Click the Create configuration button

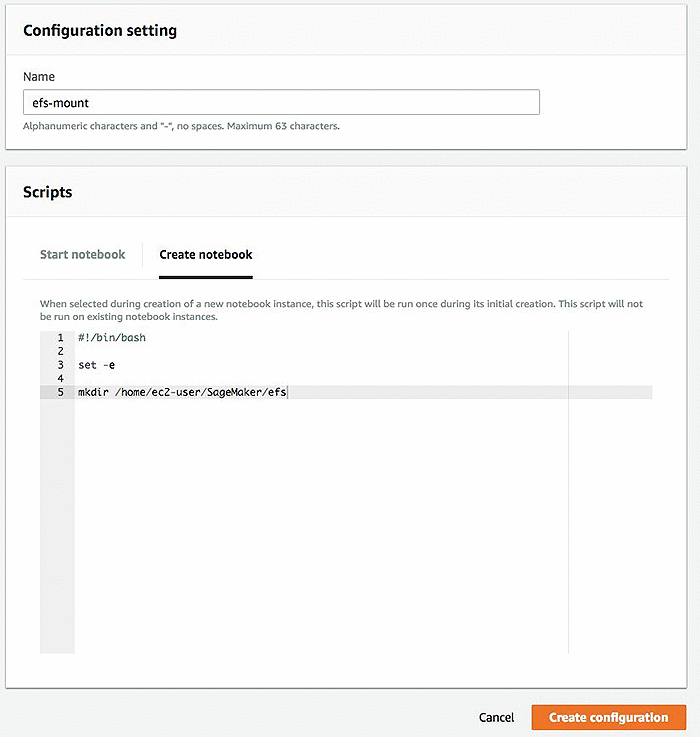tap(609, 717)
